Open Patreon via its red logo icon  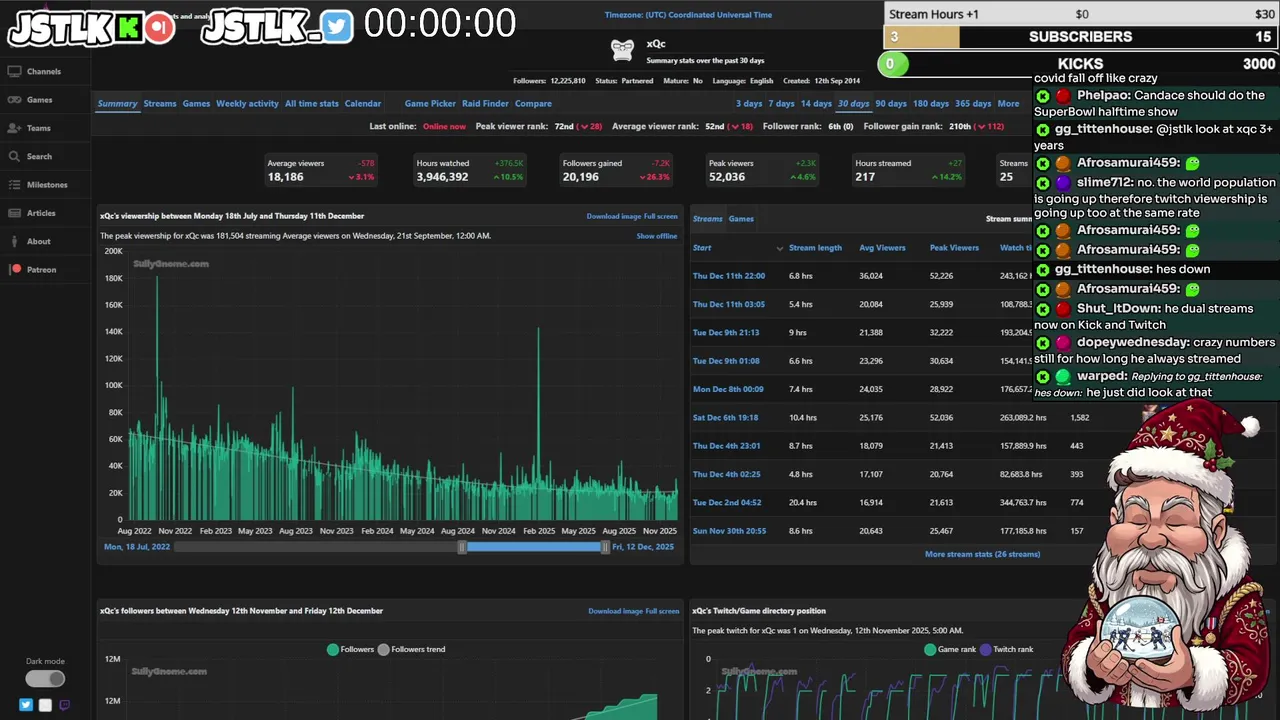[x=15, y=269]
